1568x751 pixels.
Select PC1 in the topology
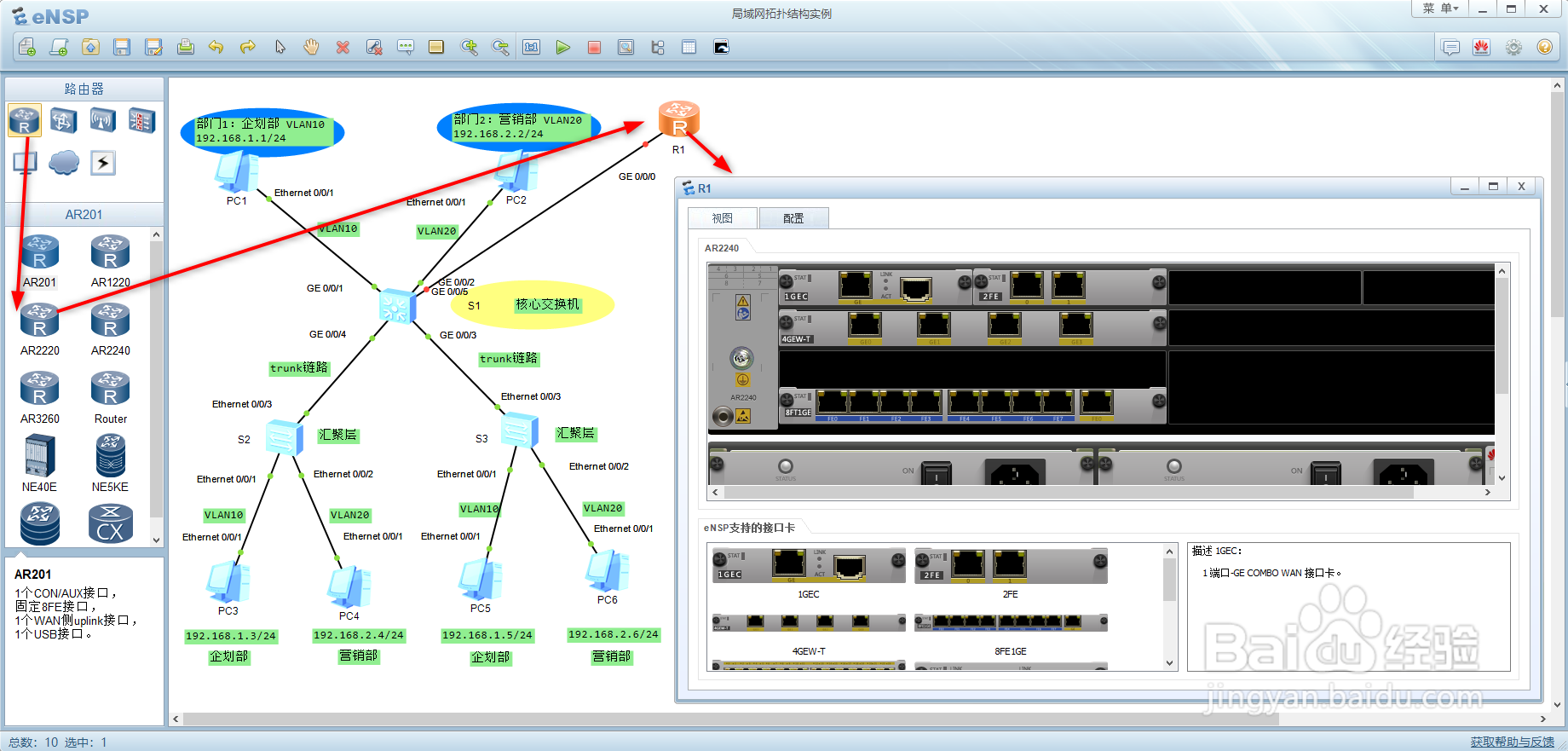click(237, 172)
